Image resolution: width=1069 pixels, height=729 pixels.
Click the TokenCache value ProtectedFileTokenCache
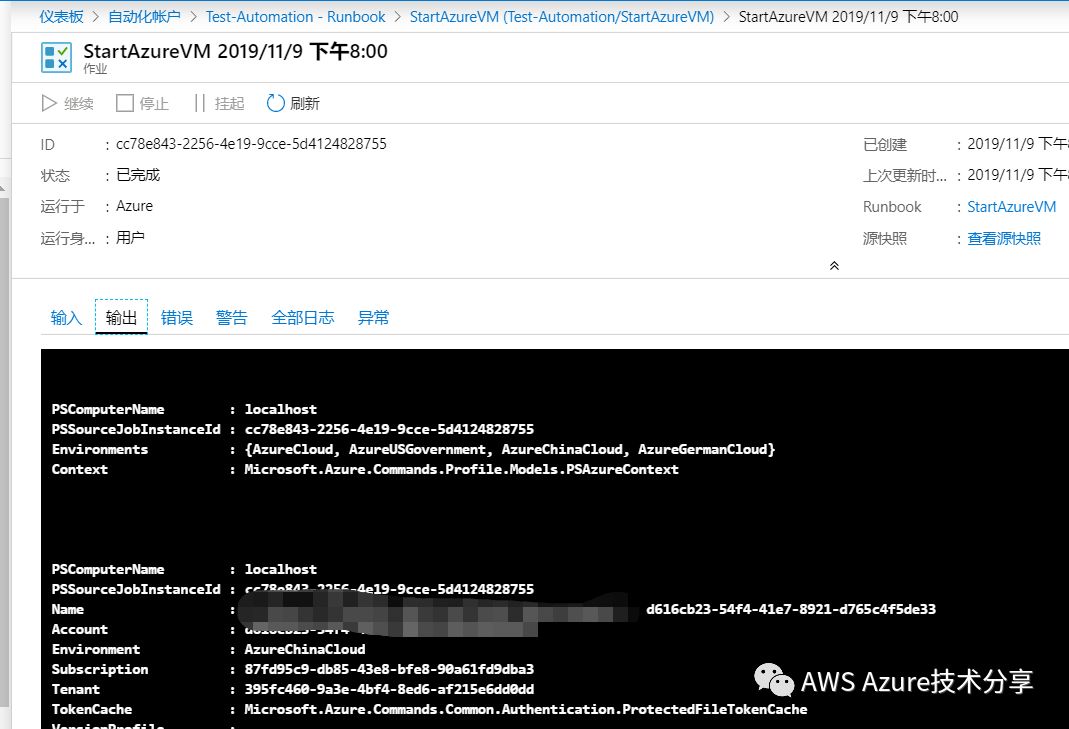point(526,709)
